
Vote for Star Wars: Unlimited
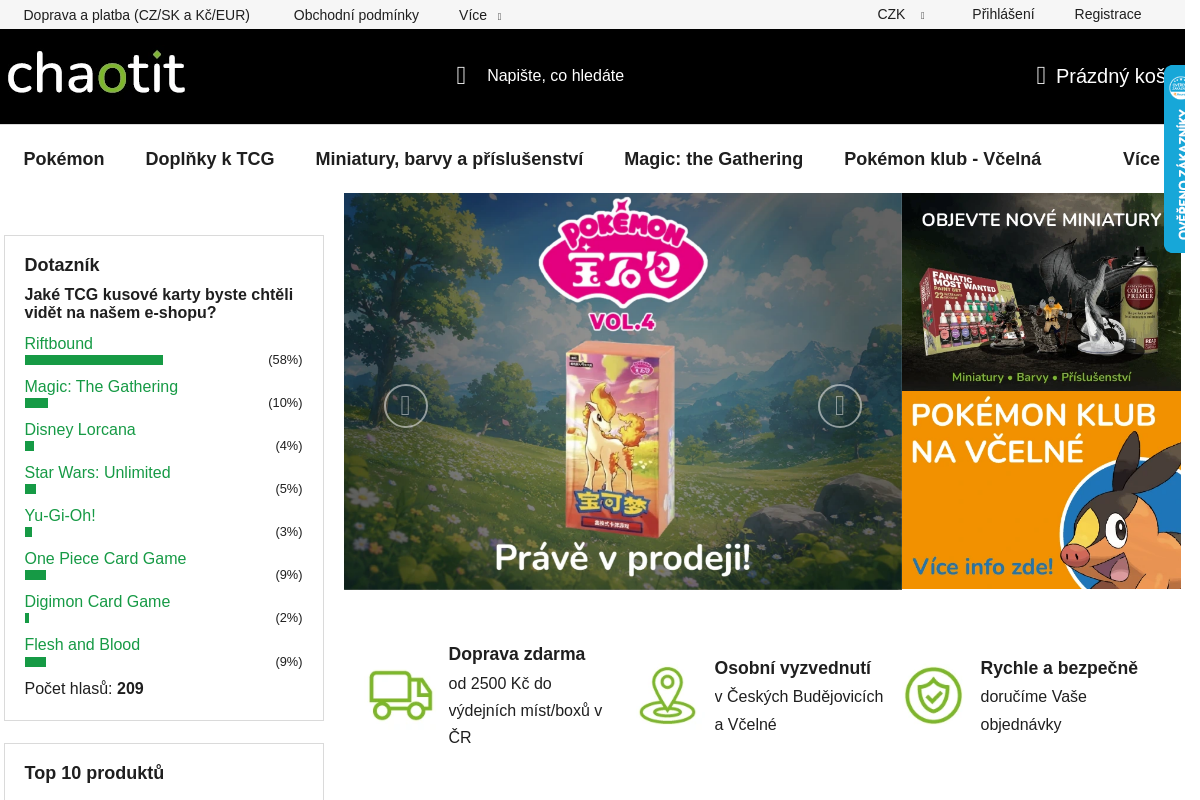click(97, 473)
